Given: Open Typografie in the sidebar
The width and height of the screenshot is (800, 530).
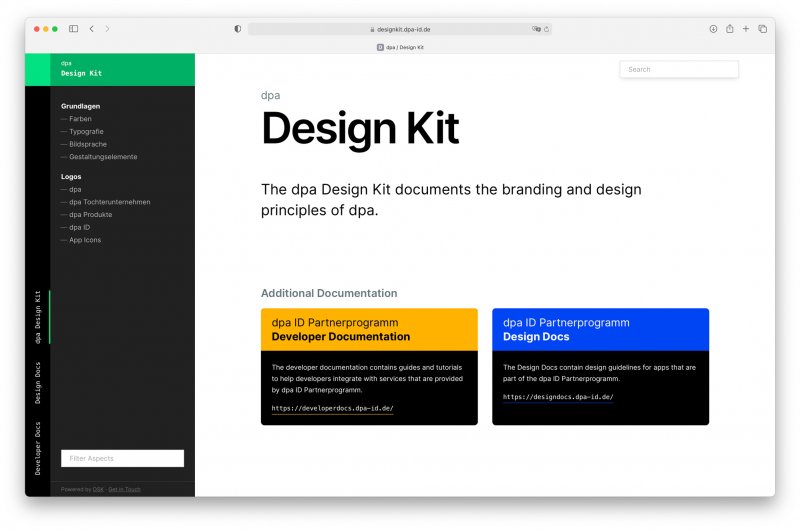Looking at the screenshot, I should point(86,131).
